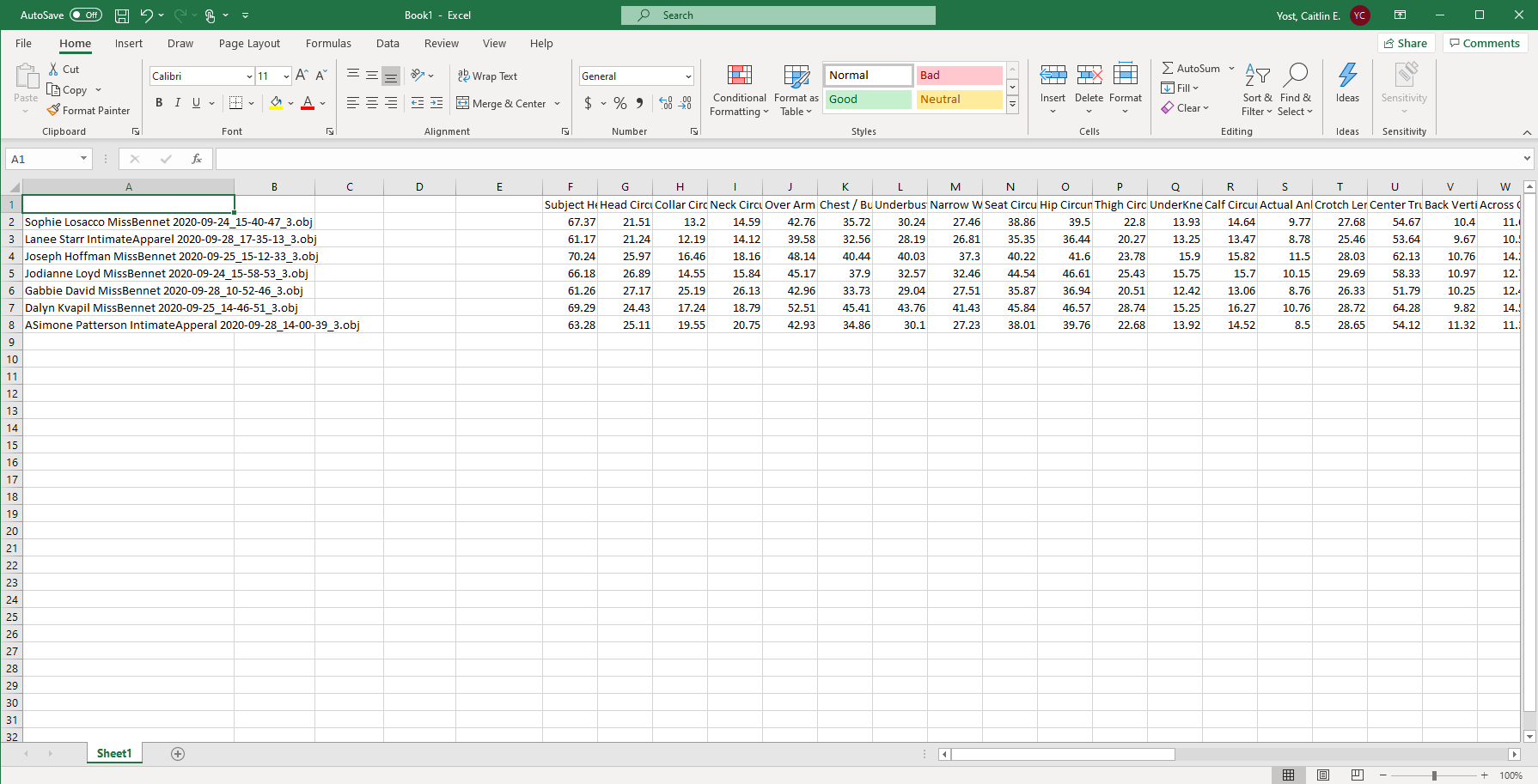Click the formula bar input field
The width and height of the screenshot is (1538, 784).
[868, 159]
